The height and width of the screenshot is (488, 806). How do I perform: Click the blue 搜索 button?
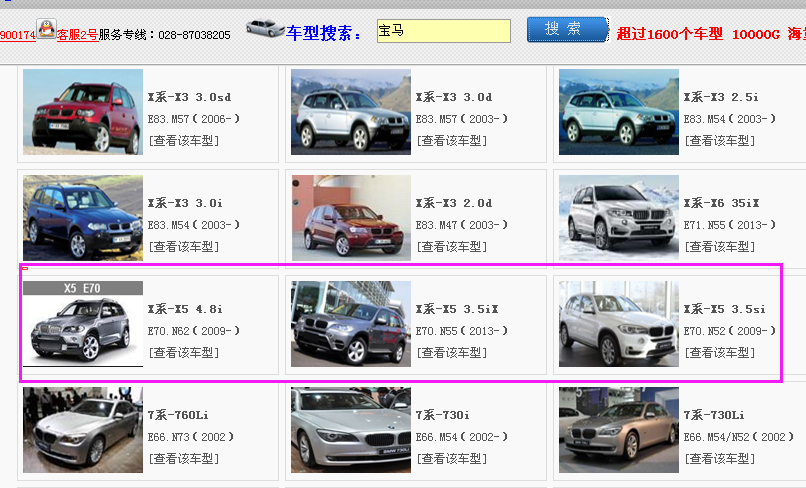[x=567, y=29]
